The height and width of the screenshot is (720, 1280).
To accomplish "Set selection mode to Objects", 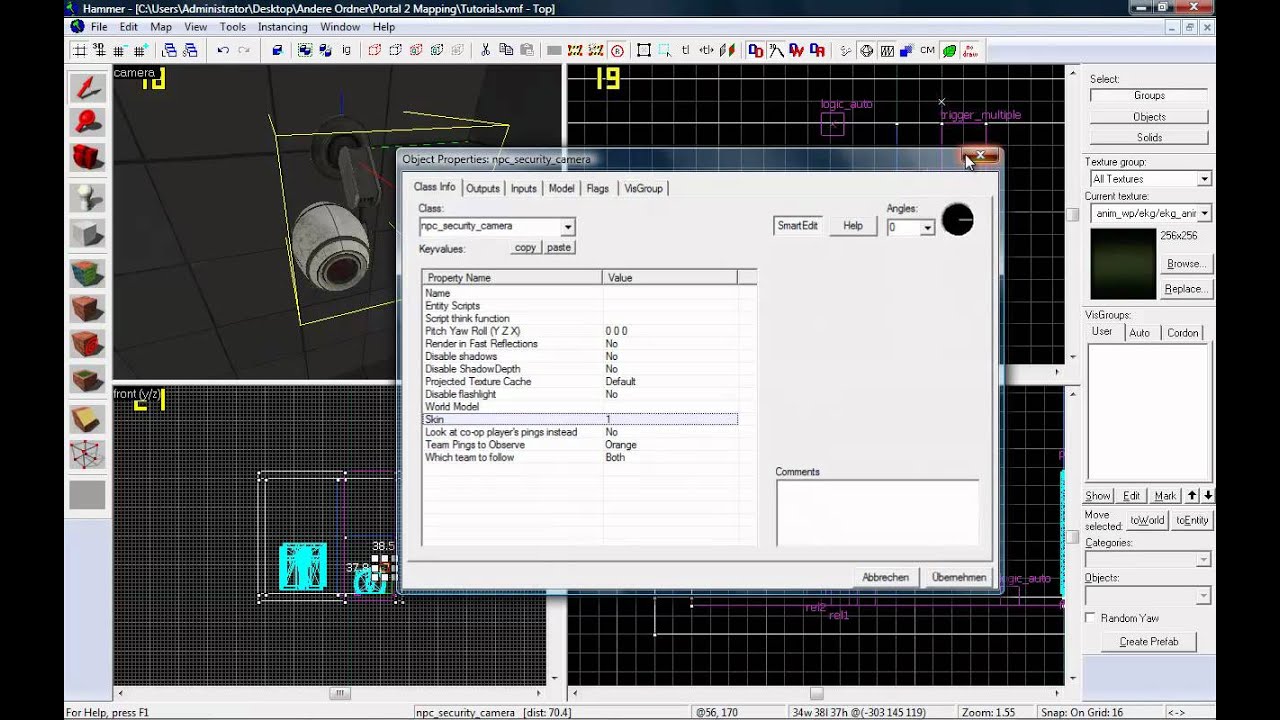I will [x=1149, y=116].
